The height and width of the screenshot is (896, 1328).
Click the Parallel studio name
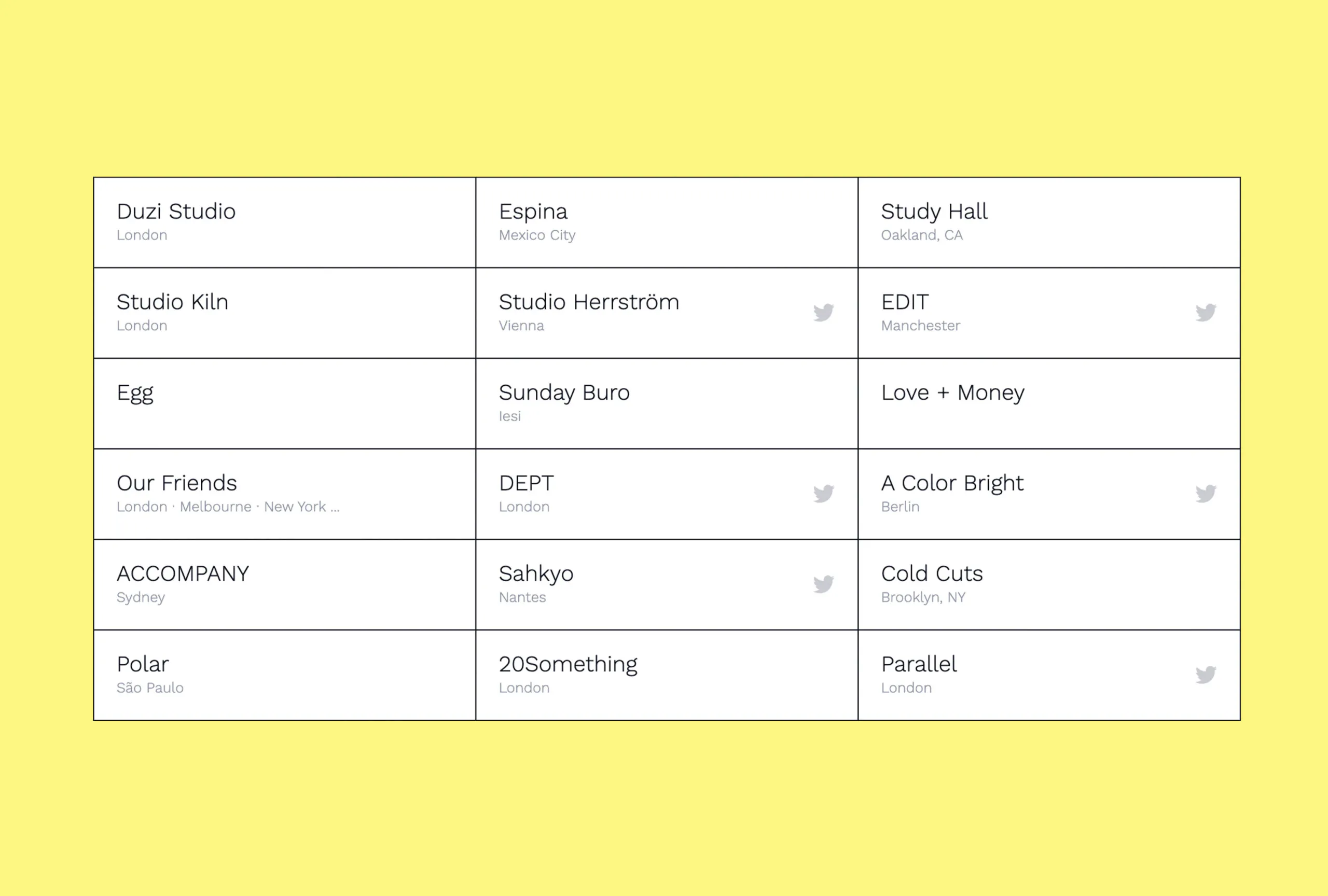tap(918, 664)
